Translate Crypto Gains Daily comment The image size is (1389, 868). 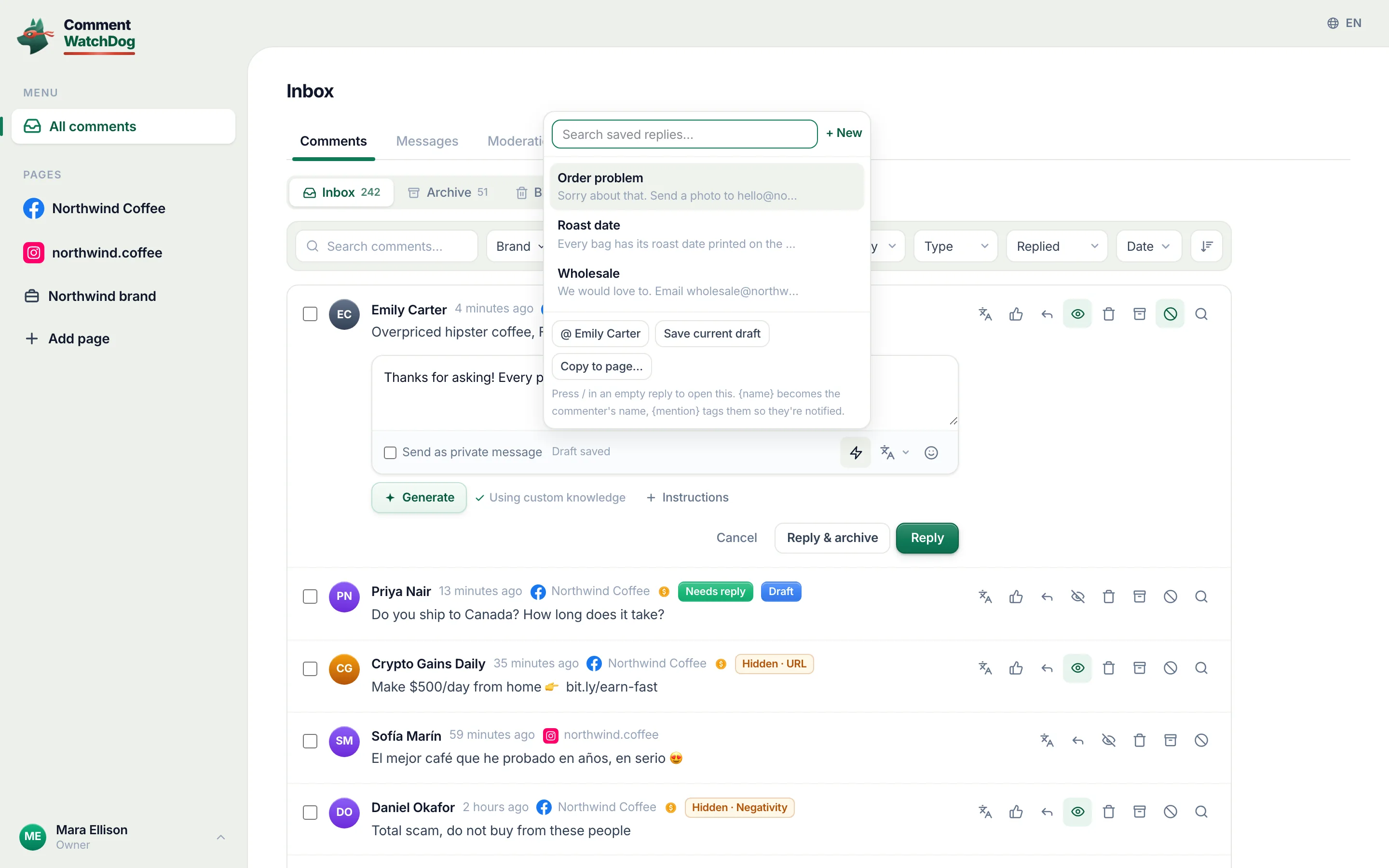[985, 668]
